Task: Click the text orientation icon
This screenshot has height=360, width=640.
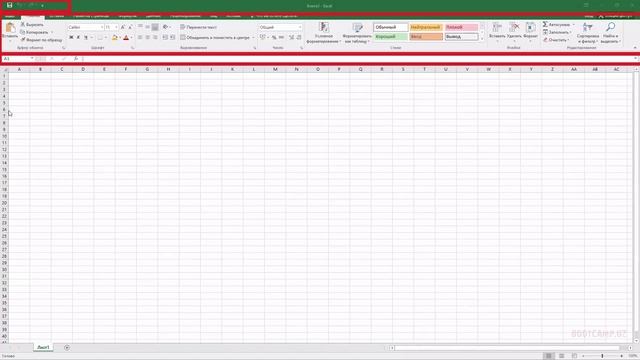Action: point(165,27)
